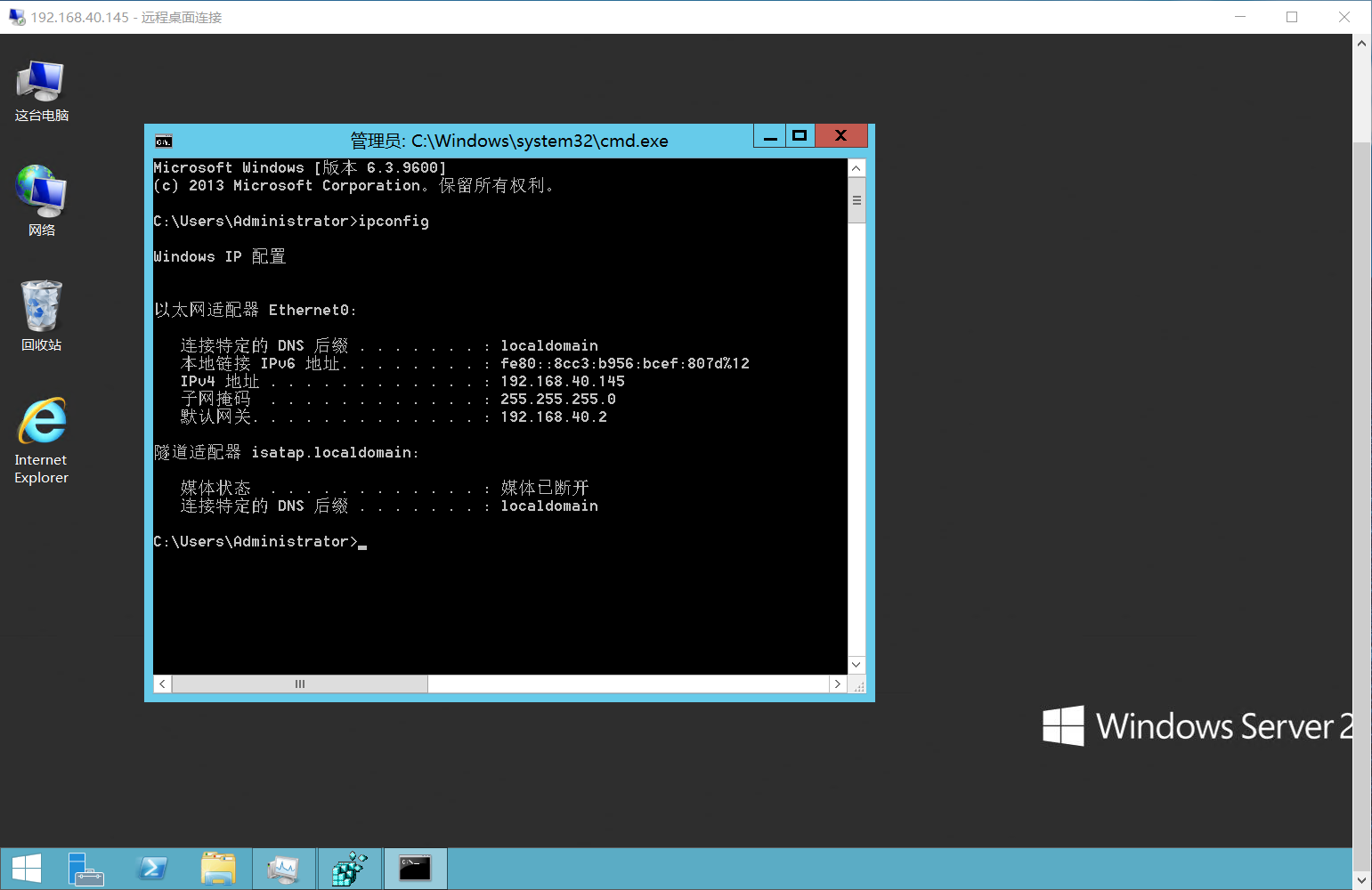Viewport: 1372px width, 890px height.
Task: Minimize the remote desktop connection window
Action: coord(1240,17)
